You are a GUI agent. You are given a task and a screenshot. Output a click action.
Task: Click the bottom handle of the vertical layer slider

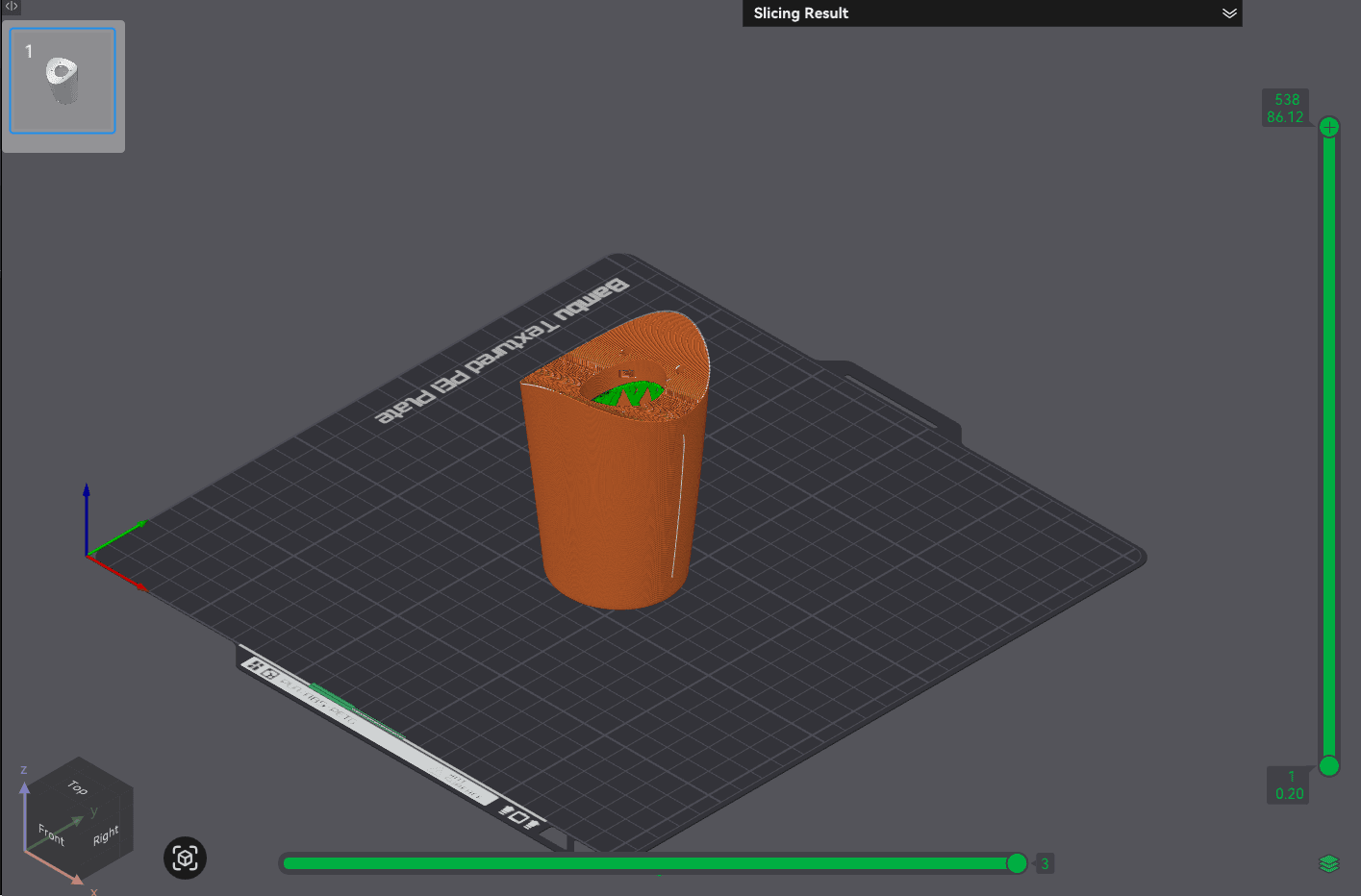pyautogui.click(x=1329, y=766)
